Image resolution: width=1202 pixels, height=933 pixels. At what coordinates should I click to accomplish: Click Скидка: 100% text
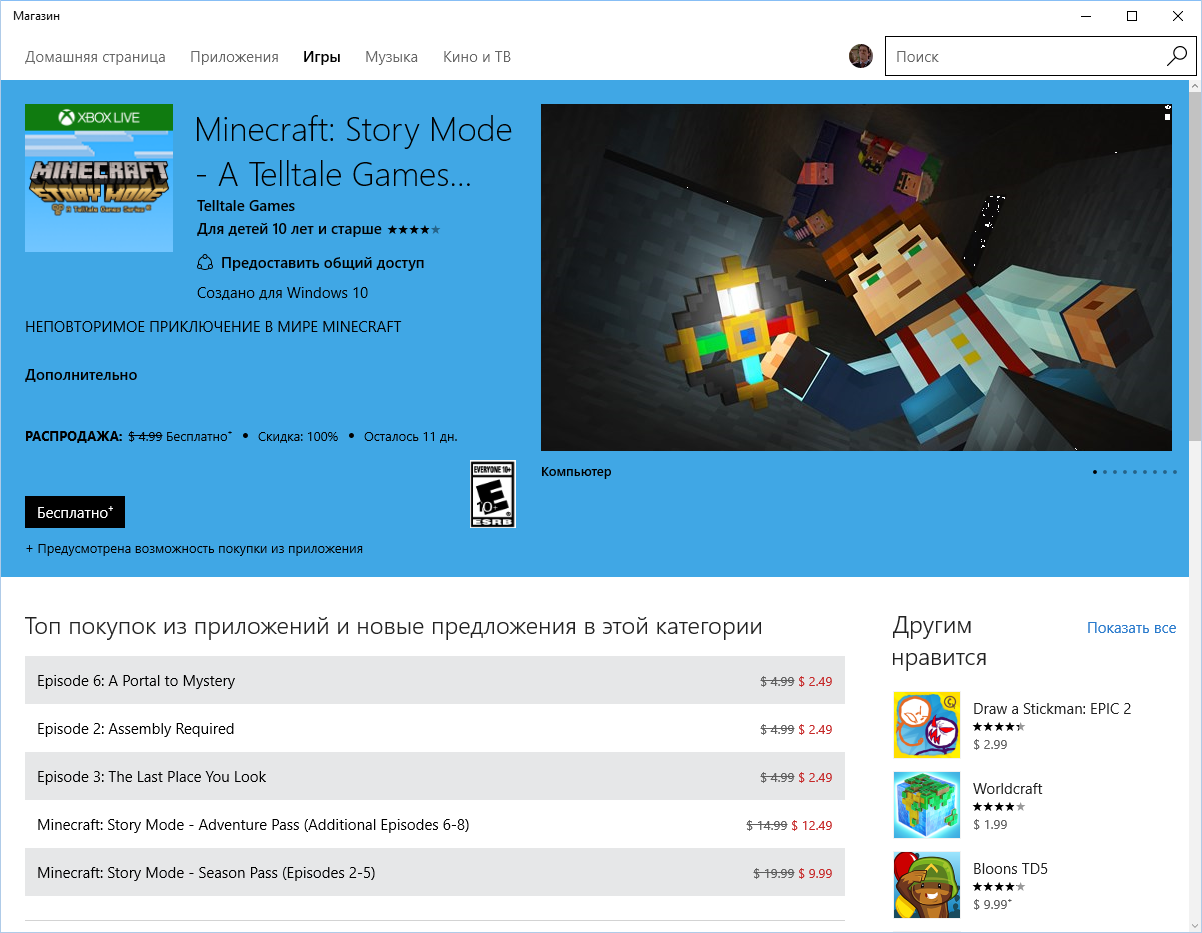pyautogui.click(x=298, y=437)
